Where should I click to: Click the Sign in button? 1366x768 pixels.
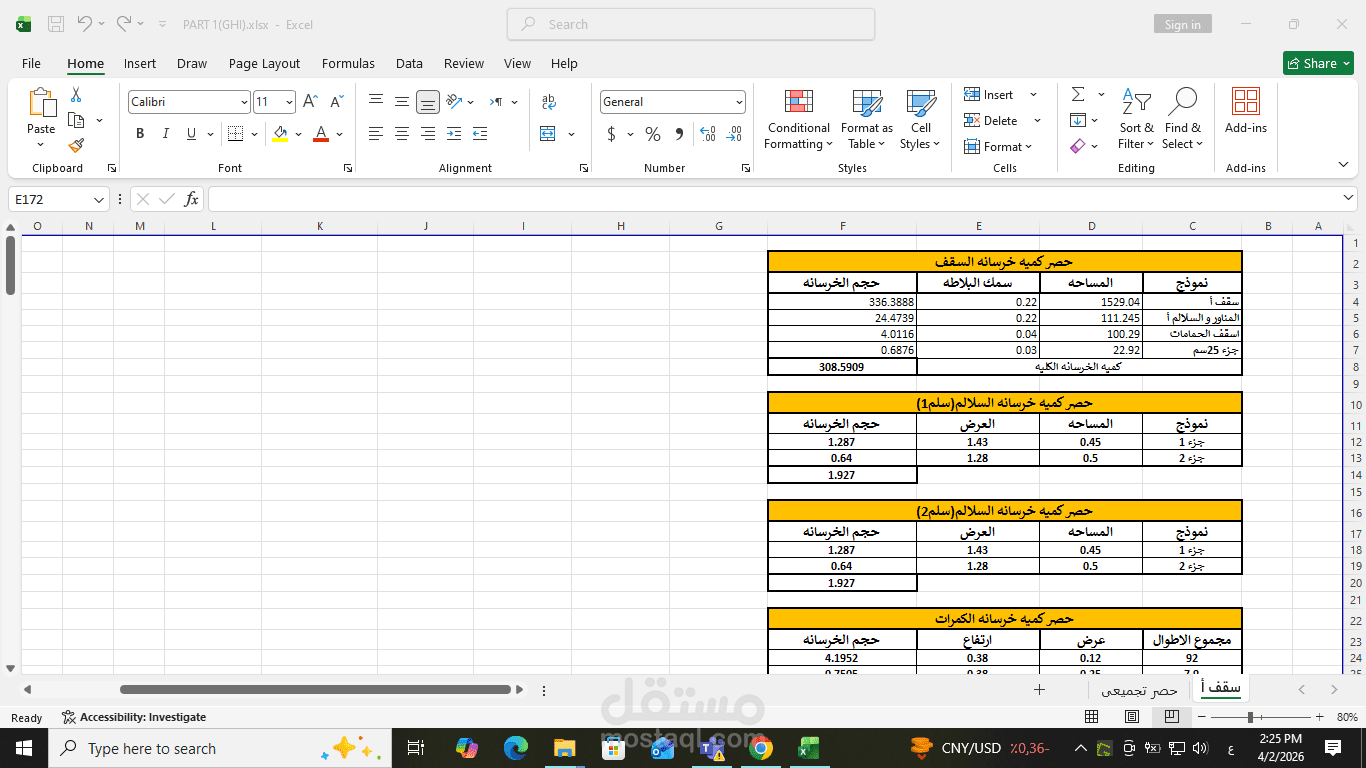point(1183,25)
